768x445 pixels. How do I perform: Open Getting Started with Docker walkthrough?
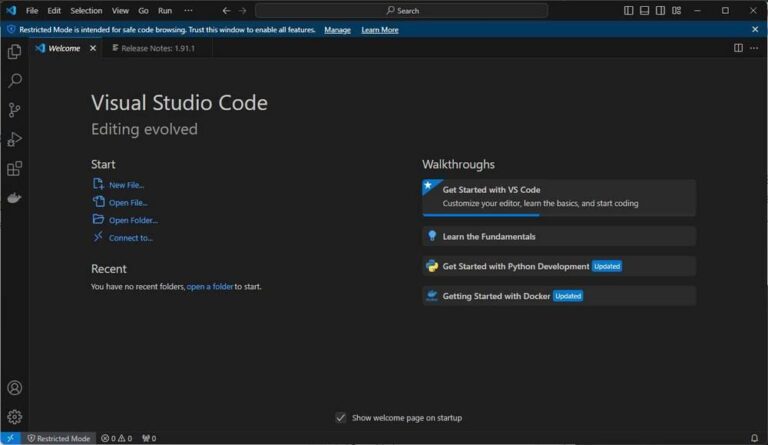coord(559,296)
